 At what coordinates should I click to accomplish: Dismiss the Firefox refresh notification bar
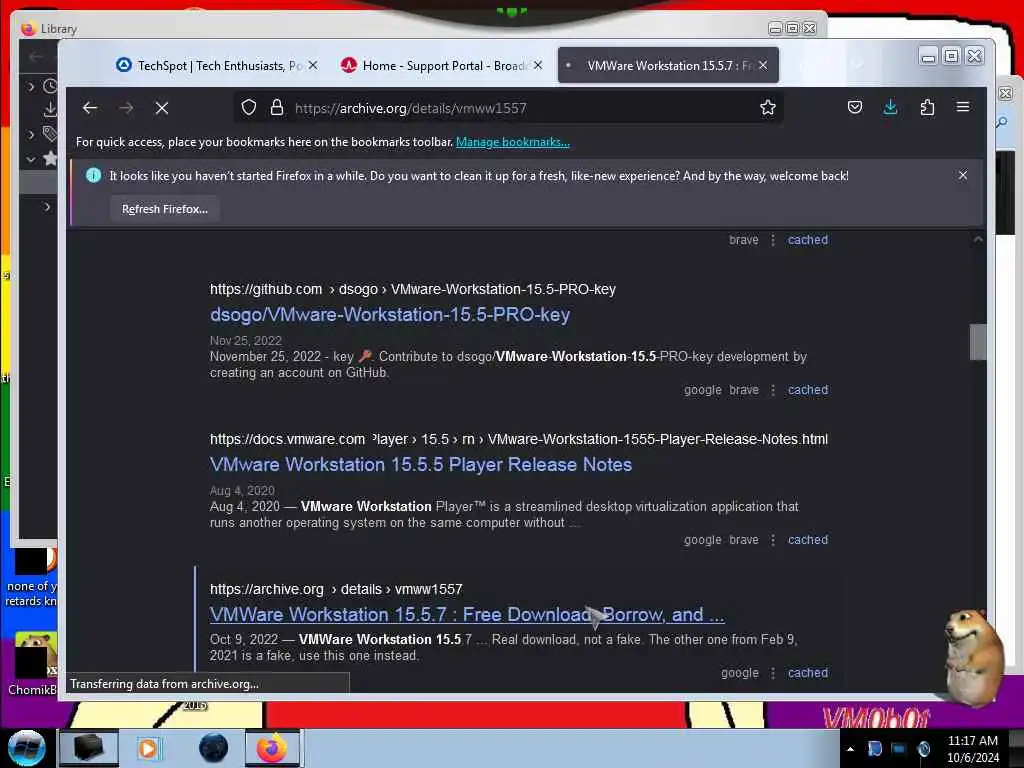point(963,175)
